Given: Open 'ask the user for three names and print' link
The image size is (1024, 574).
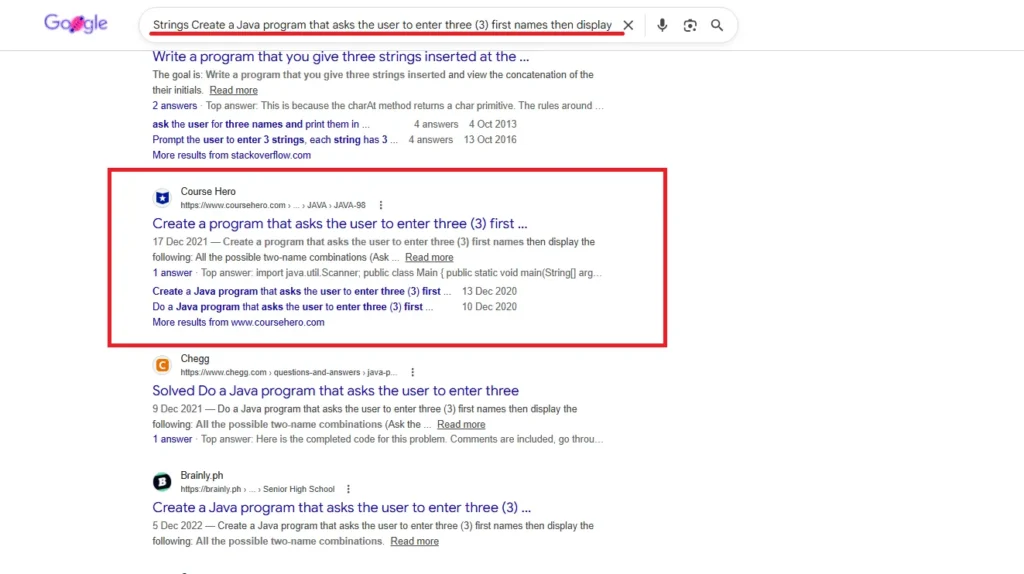Looking at the screenshot, I should [261, 123].
